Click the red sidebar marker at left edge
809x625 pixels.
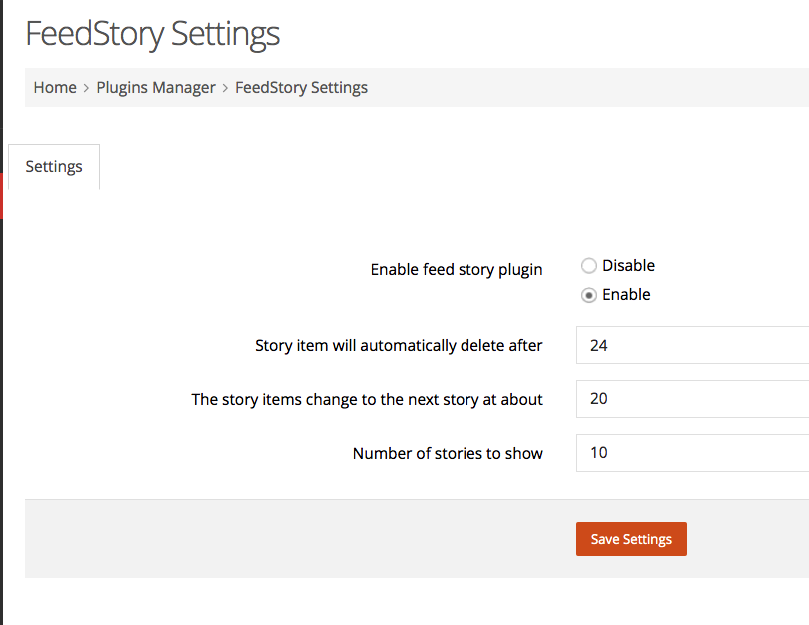2,196
